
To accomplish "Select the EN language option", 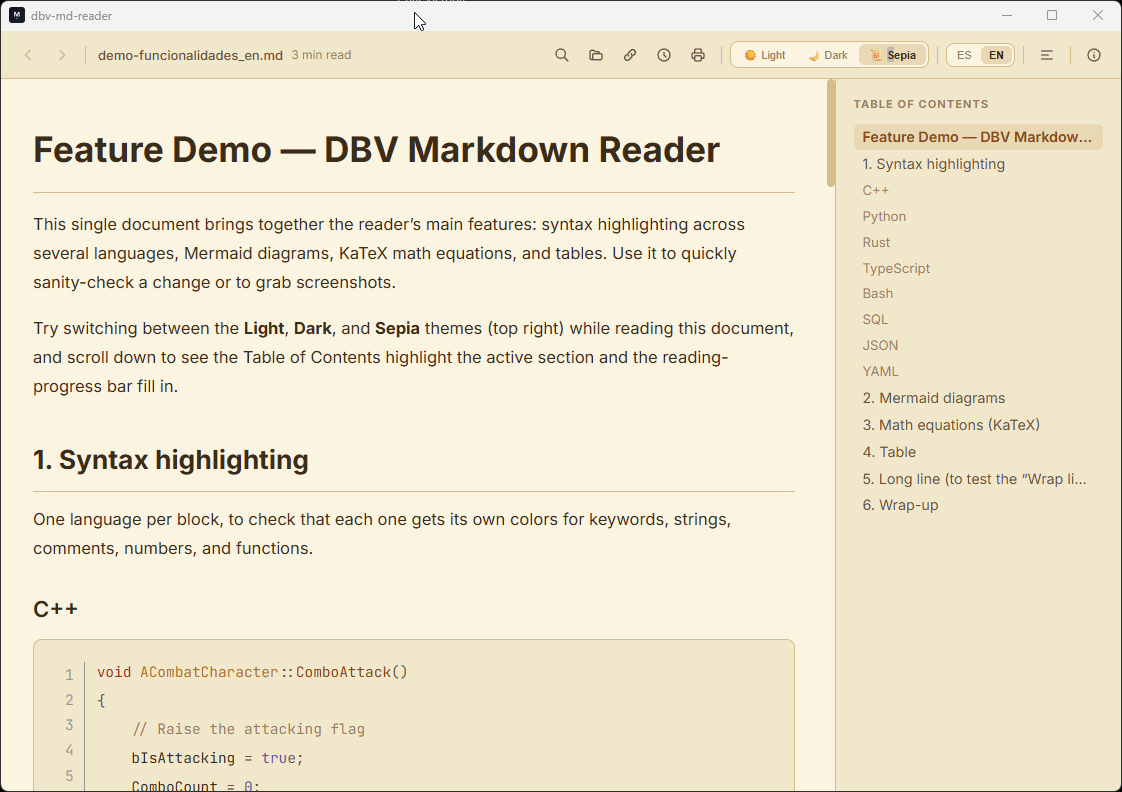I will click(x=996, y=55).
